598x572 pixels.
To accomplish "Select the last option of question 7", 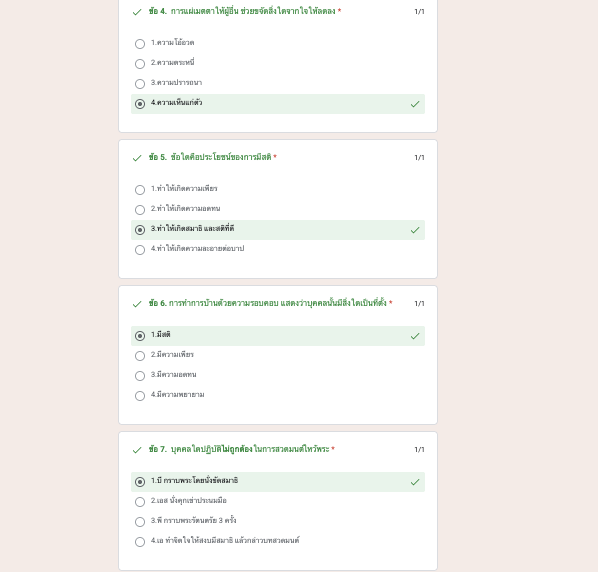I will [x=140, y=541].
